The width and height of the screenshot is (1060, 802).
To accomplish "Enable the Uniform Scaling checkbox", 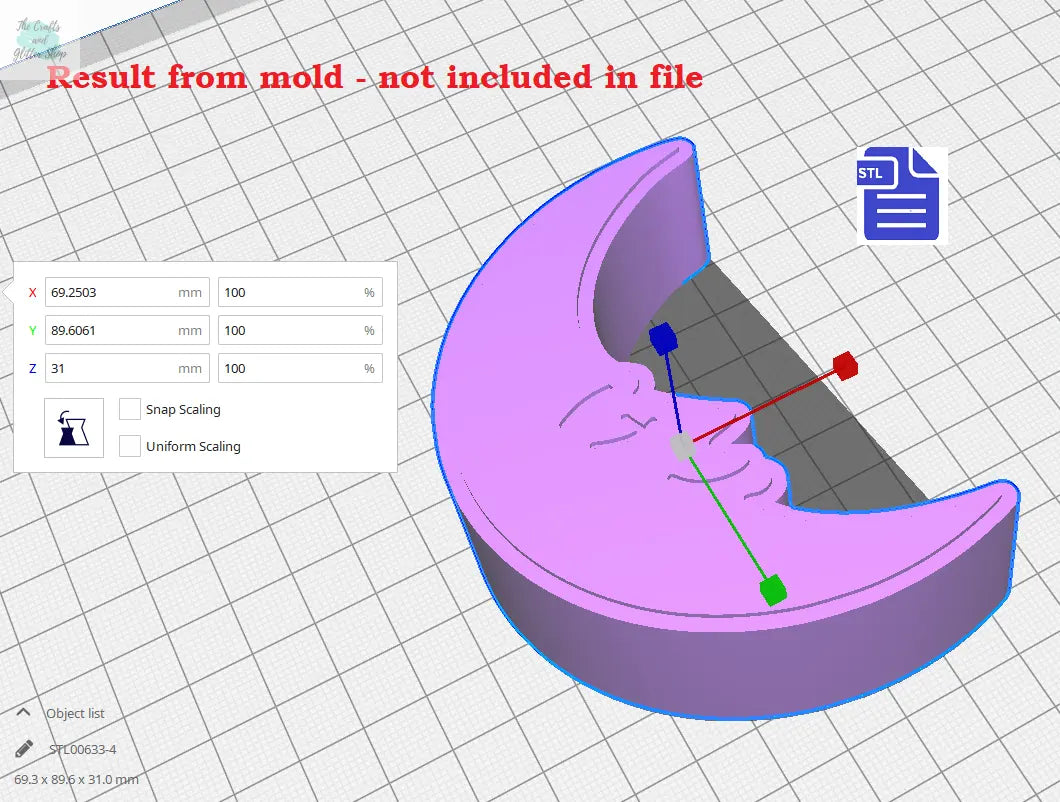I will [x=129, y=446].
